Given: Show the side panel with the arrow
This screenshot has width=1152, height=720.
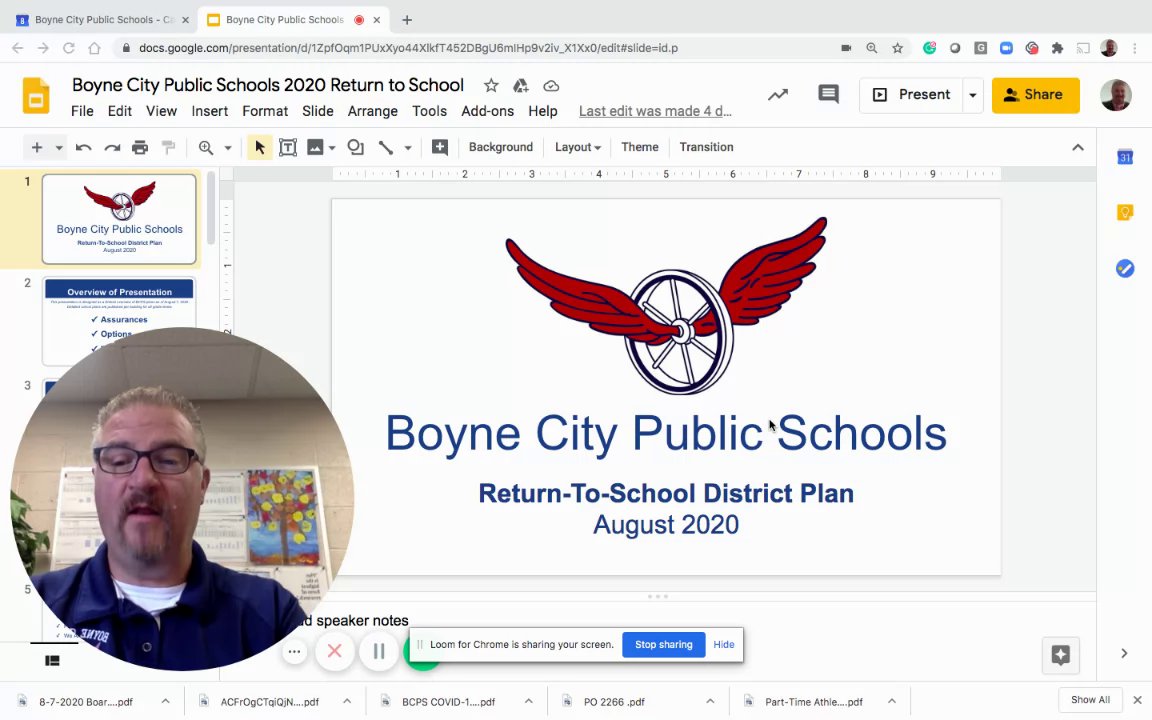Looking at the screenshot, I should (x=1124, y=653).
